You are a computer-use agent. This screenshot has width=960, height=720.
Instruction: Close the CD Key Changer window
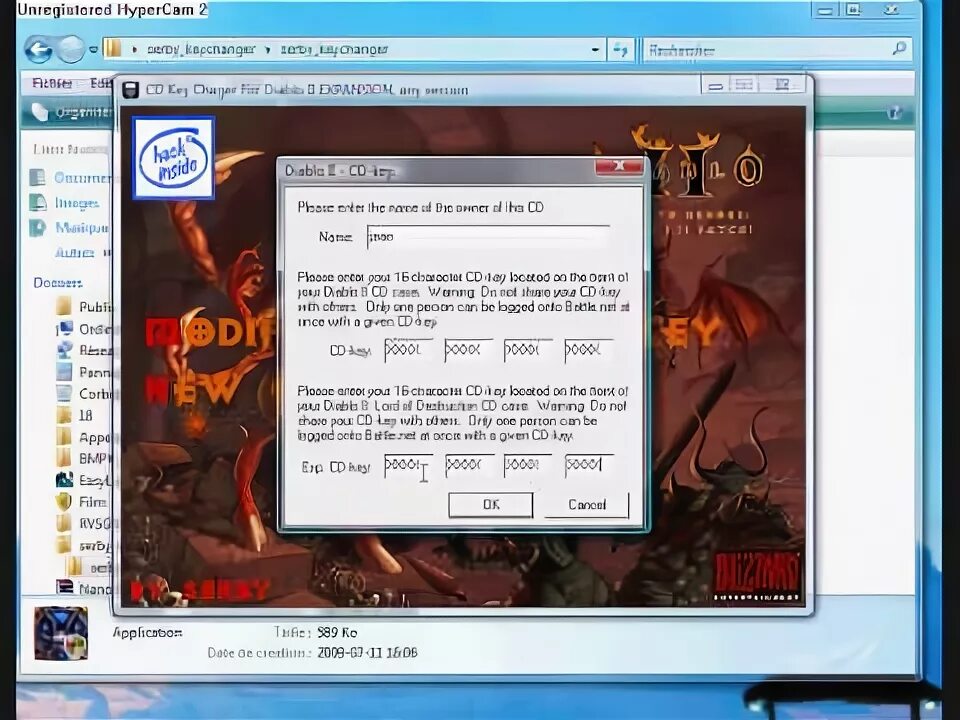coord(782,85)
